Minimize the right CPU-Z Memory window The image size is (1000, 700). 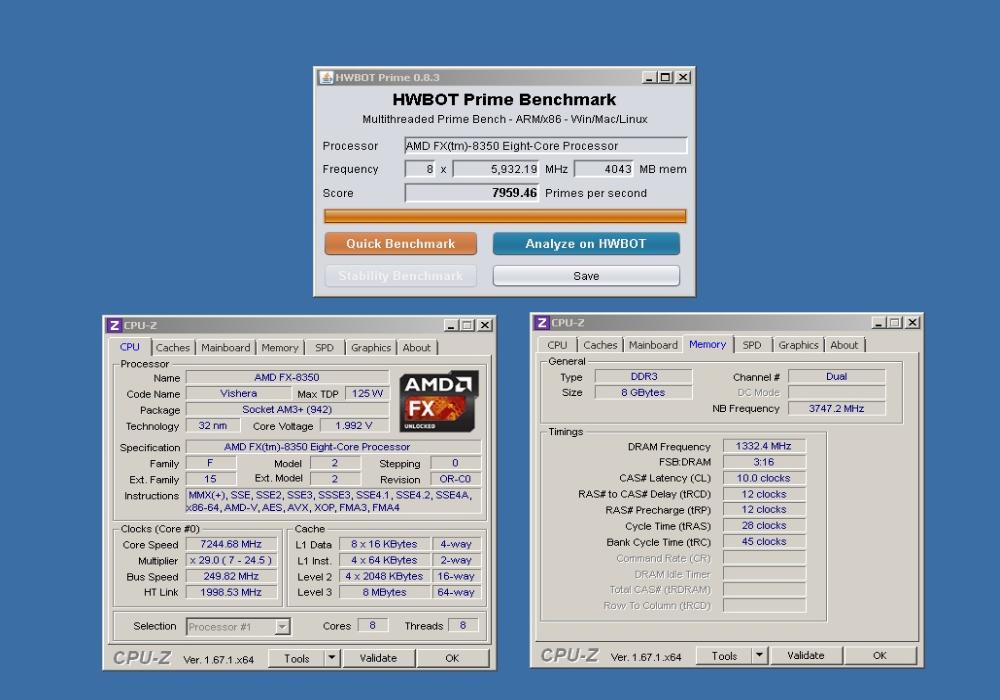click(x=879, y=323)
